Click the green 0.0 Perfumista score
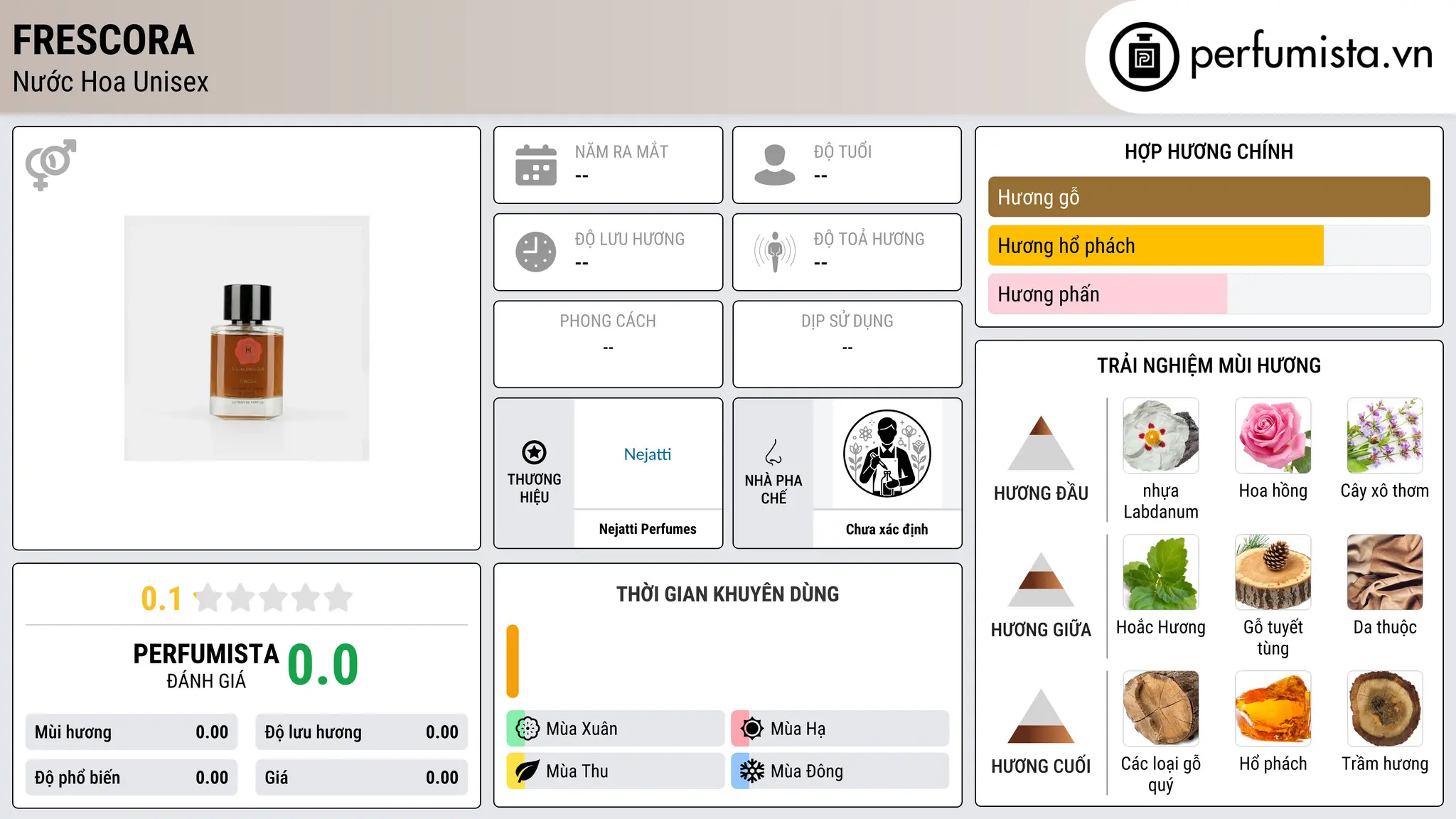The height and width of the screenshot is (819, 1456). coord(323,665)
